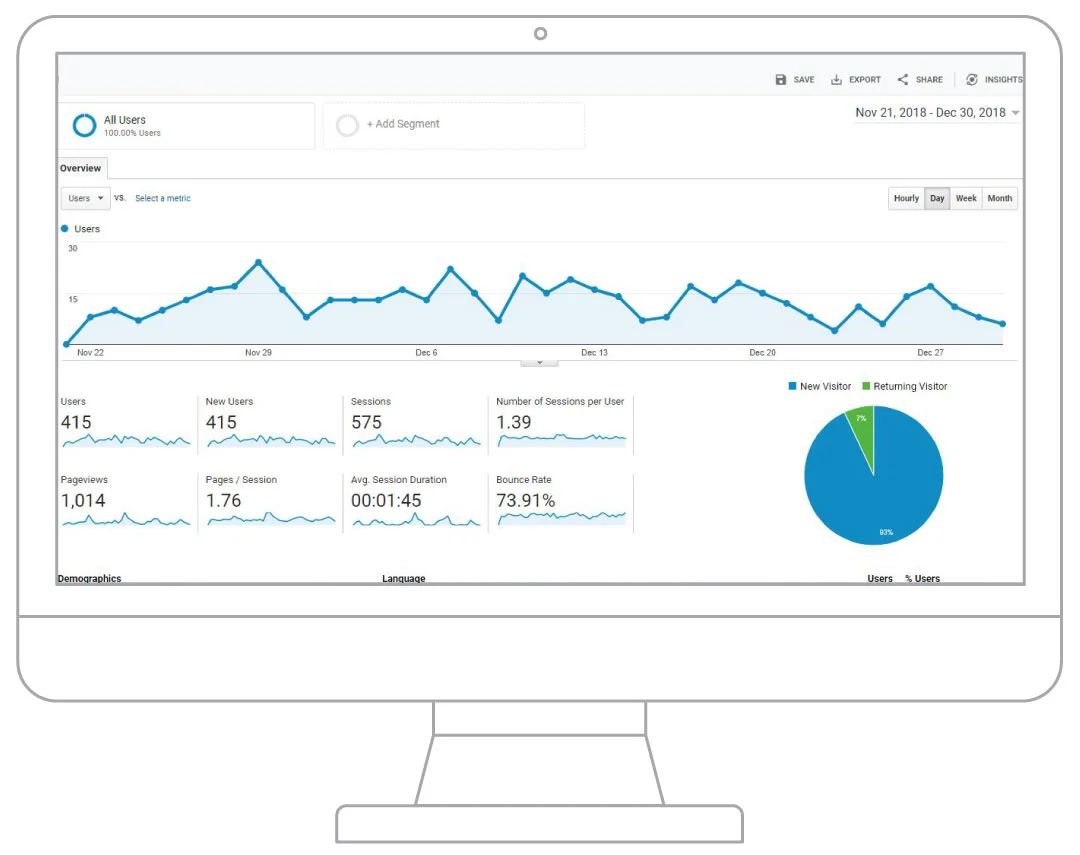Click the Select a metric link
Image resolution: width=1080 pixels, height=855 pixels.
click(x=162, y=198)
